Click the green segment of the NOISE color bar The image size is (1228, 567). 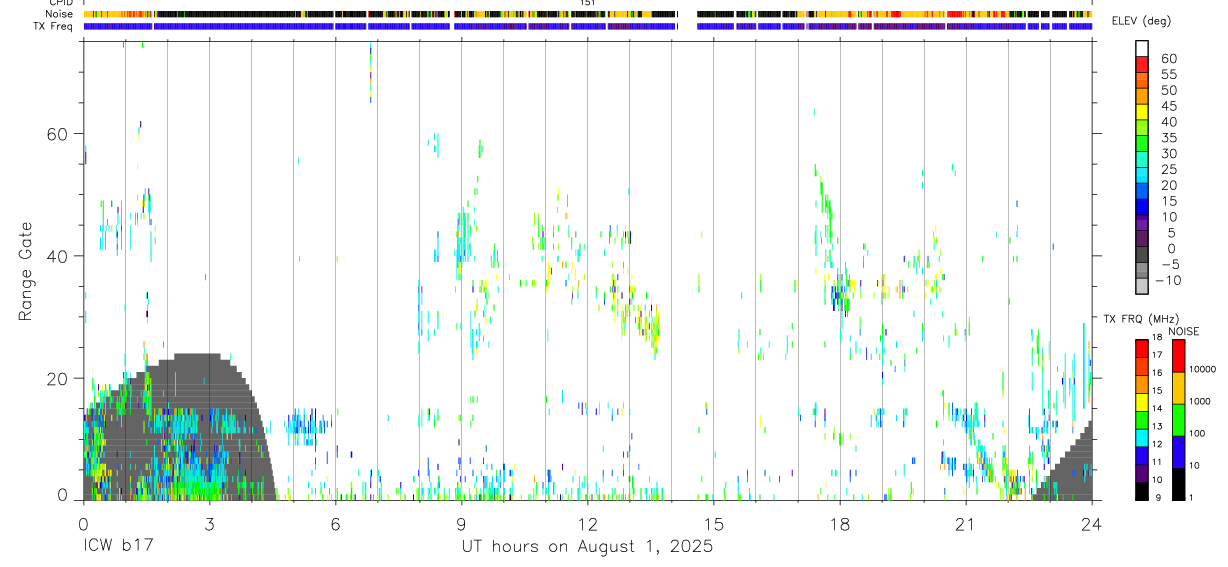(x=1178, y=420)
